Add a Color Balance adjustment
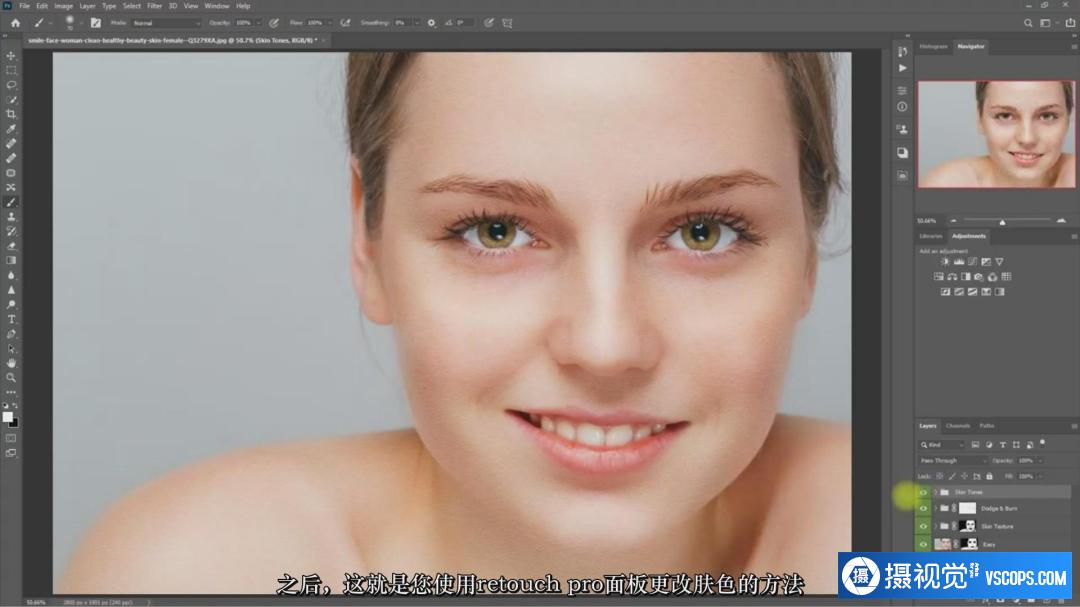 pos(952,277)
